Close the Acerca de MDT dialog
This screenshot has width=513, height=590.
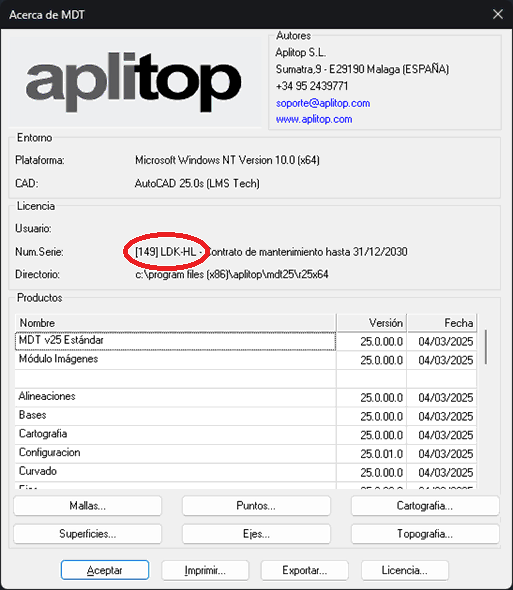[x=498, y=14]
